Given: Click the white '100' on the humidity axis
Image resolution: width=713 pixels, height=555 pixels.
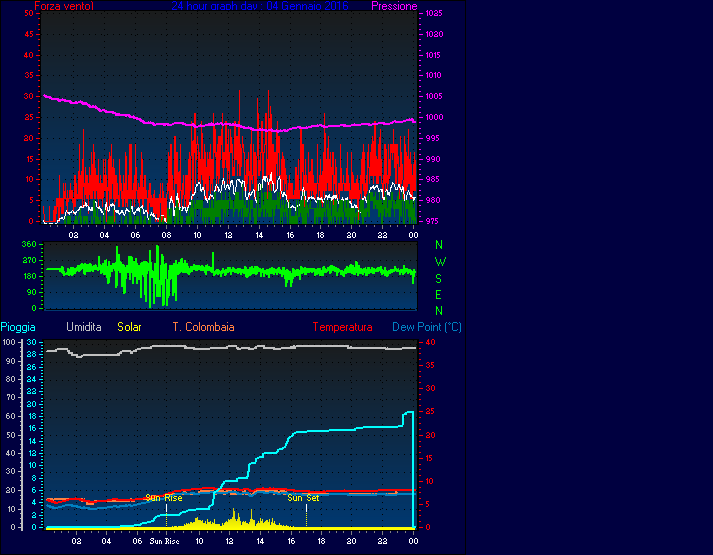Looking at the screenshot, I should (x=9, y=342).
